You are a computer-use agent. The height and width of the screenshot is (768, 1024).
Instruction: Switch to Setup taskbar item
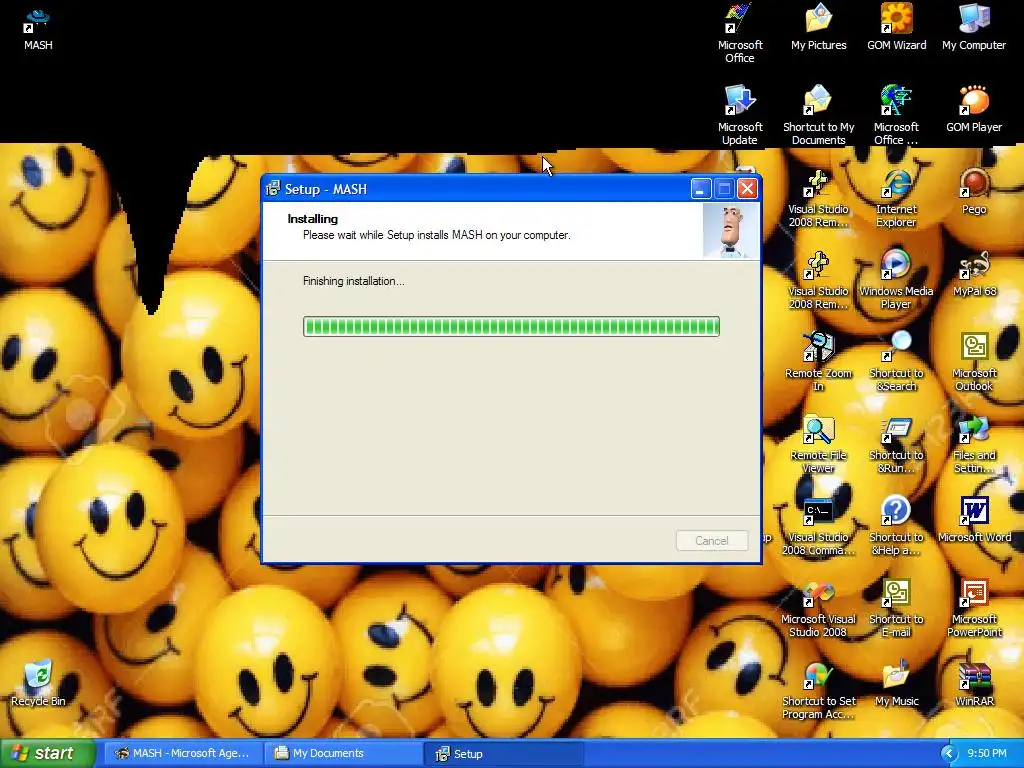[504, 753]
